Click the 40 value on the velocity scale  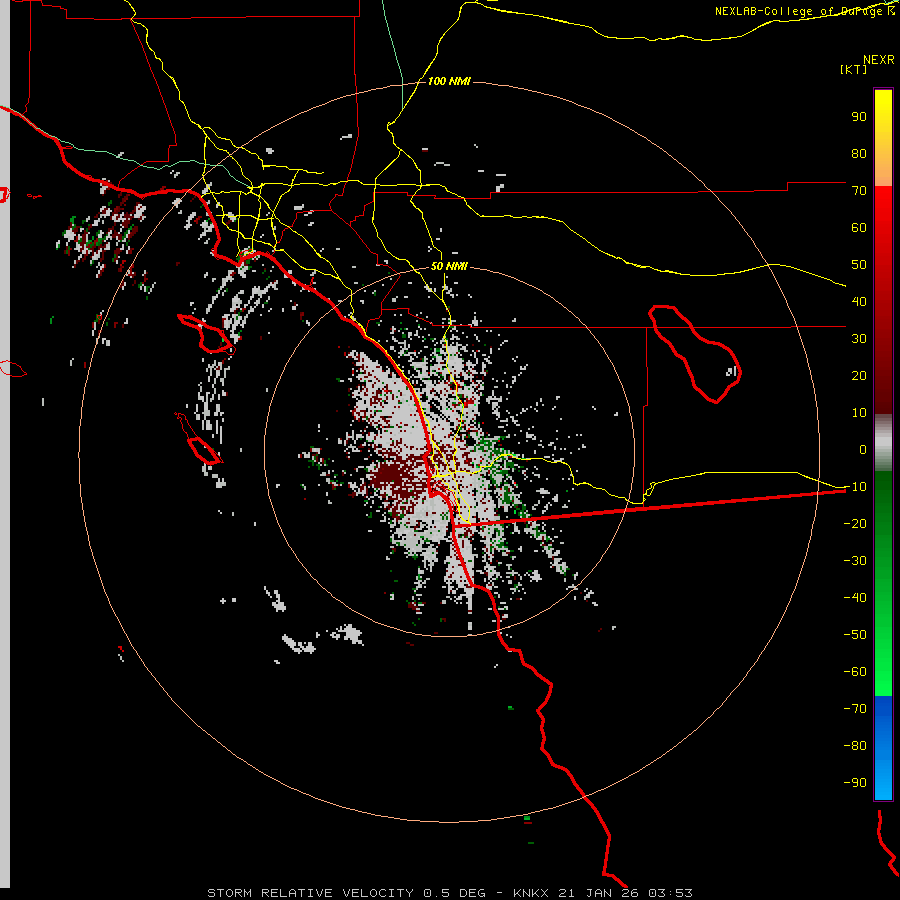click(859, 301)
